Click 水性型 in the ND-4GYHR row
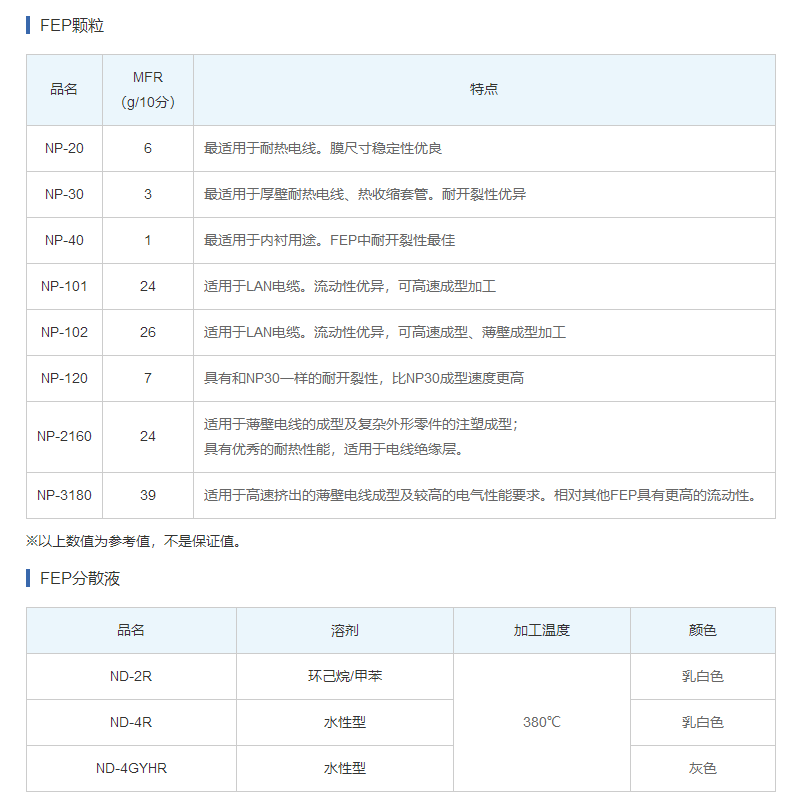The height and width of the screenshot is (800, 797). click(345, 768)
